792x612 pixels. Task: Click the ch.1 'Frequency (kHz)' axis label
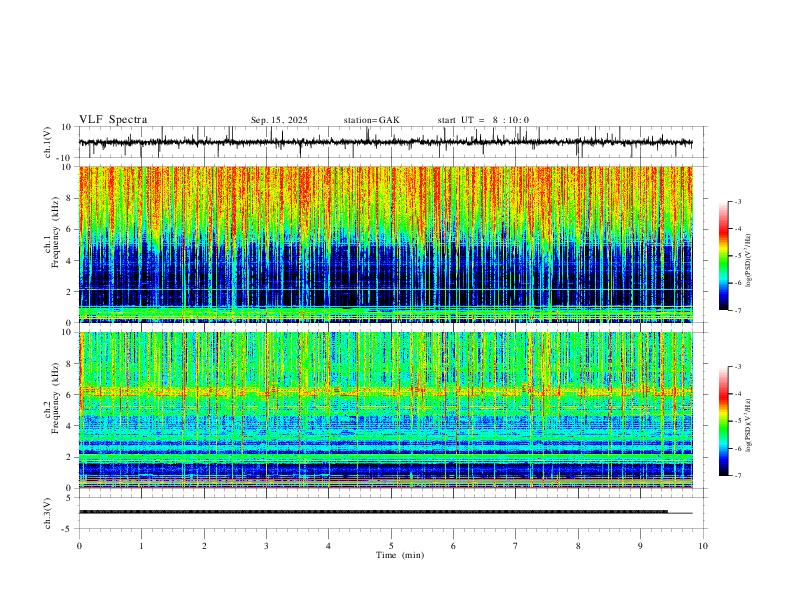tap(55, 232)
